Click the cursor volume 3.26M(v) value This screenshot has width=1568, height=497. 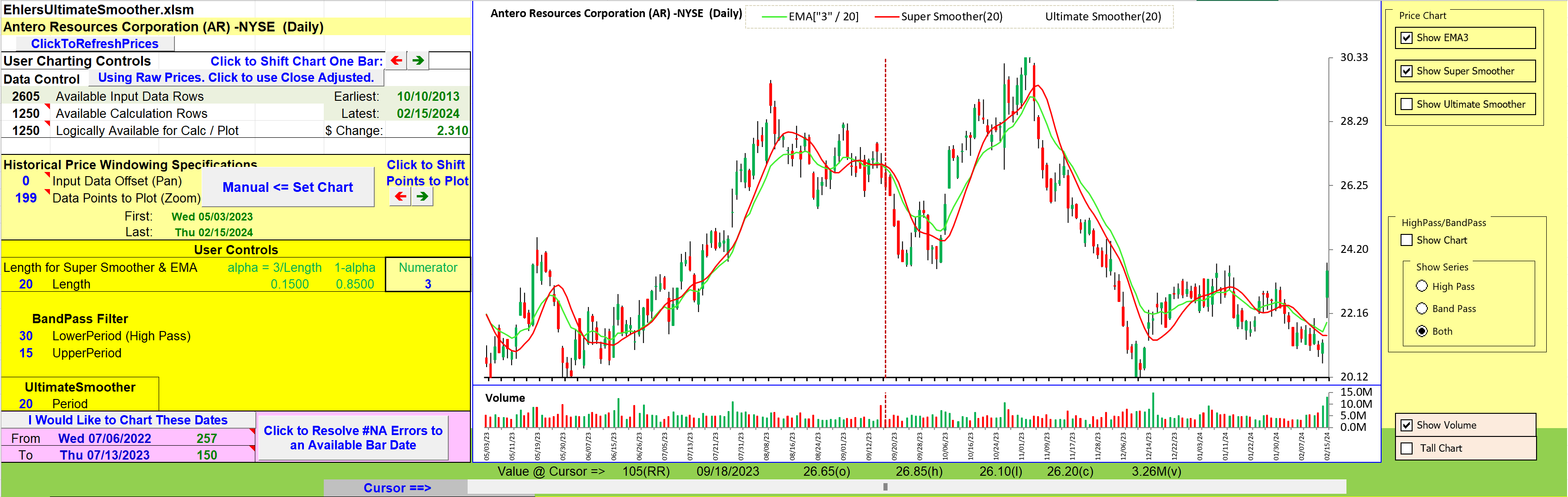click(x=1156, y=472)
